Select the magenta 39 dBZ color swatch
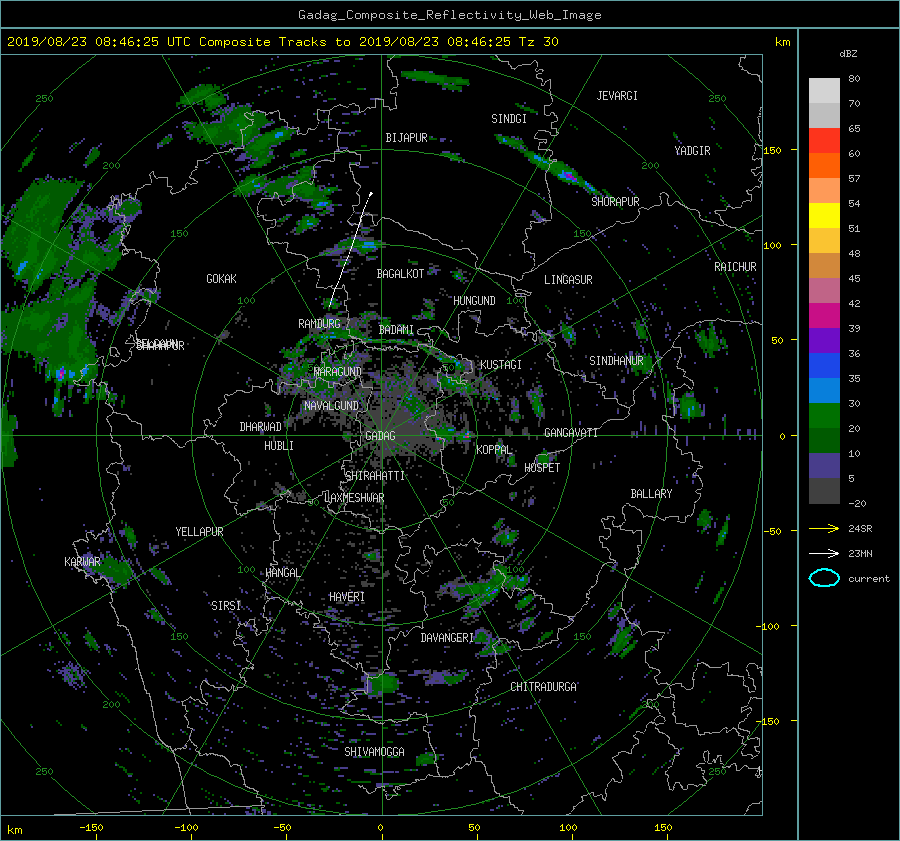The image size is (900, 841). 824,316
